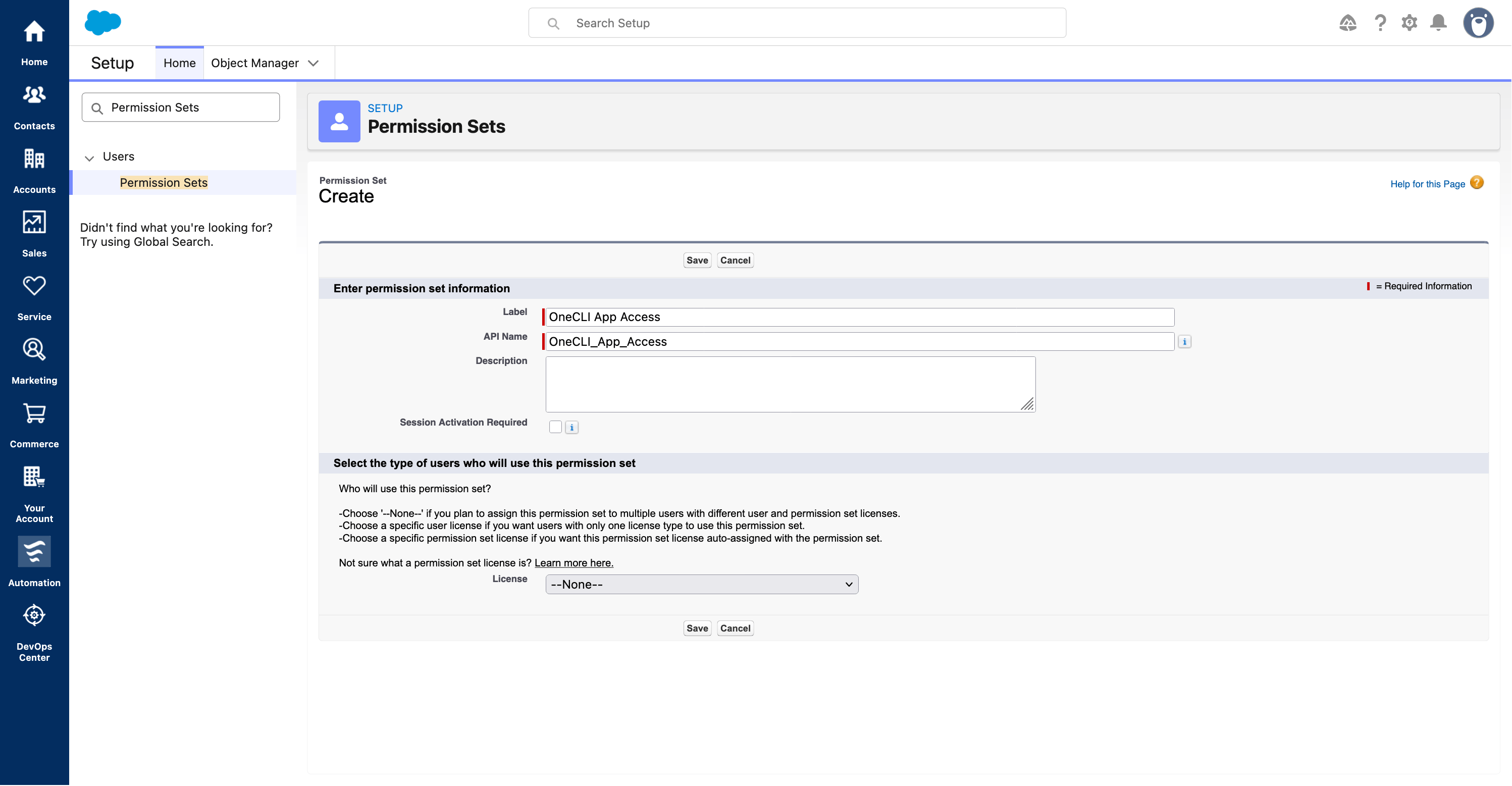Click the API Name info icon

[x=1184, y=342]
